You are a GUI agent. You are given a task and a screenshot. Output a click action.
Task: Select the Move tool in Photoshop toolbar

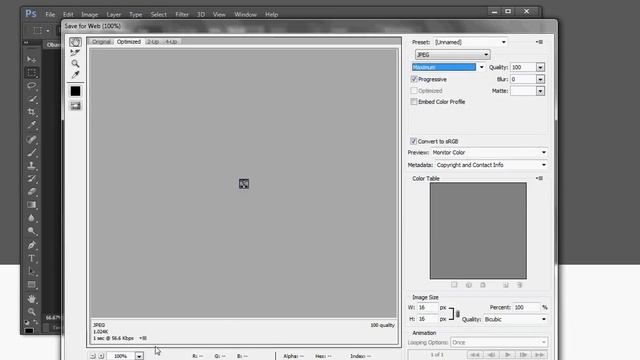pos(31,60)
